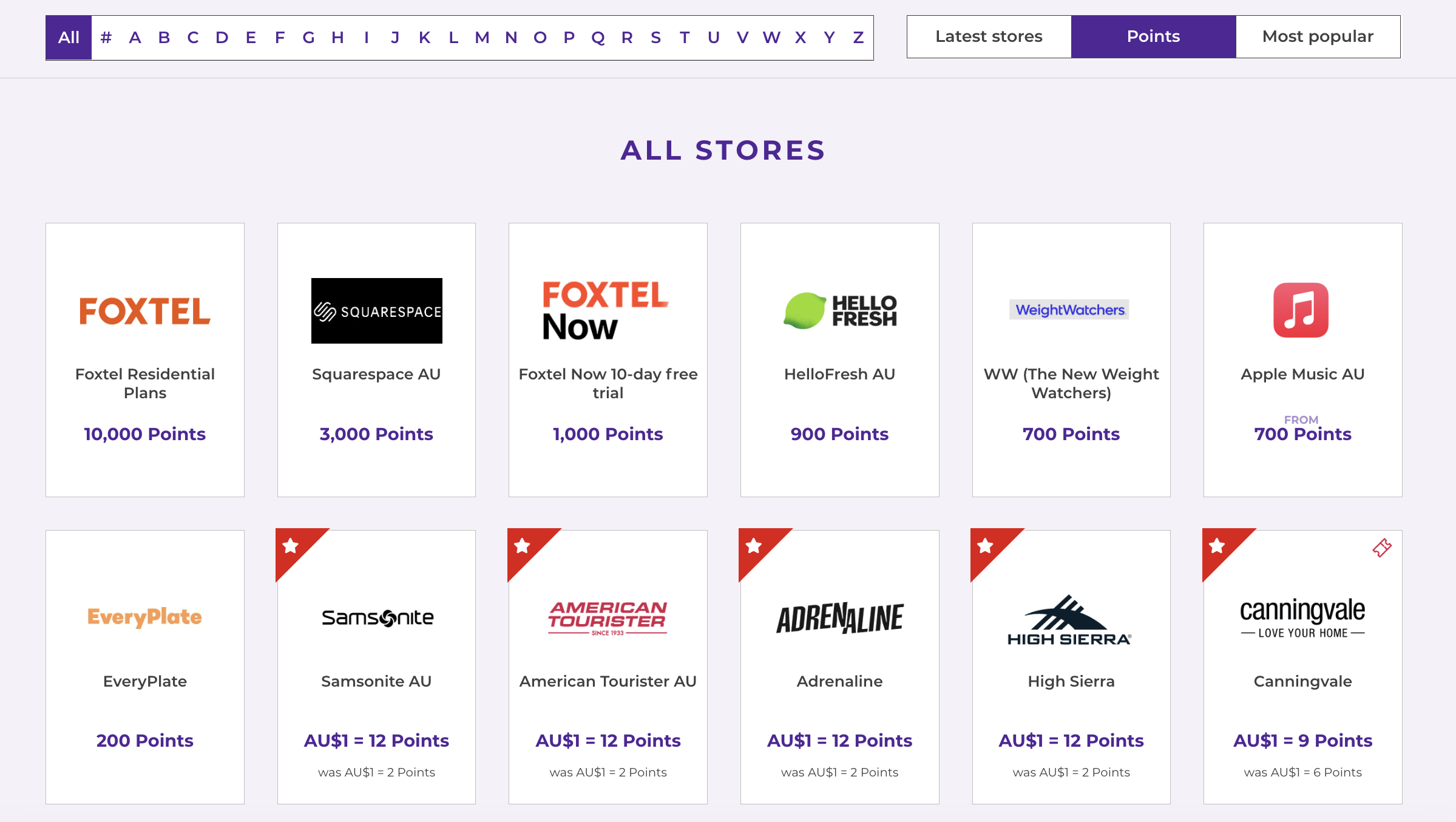Filter stores by letter Y
The width and height of the screenshot is (1456, 822).
pyautogui.click(x=829, y=38)
